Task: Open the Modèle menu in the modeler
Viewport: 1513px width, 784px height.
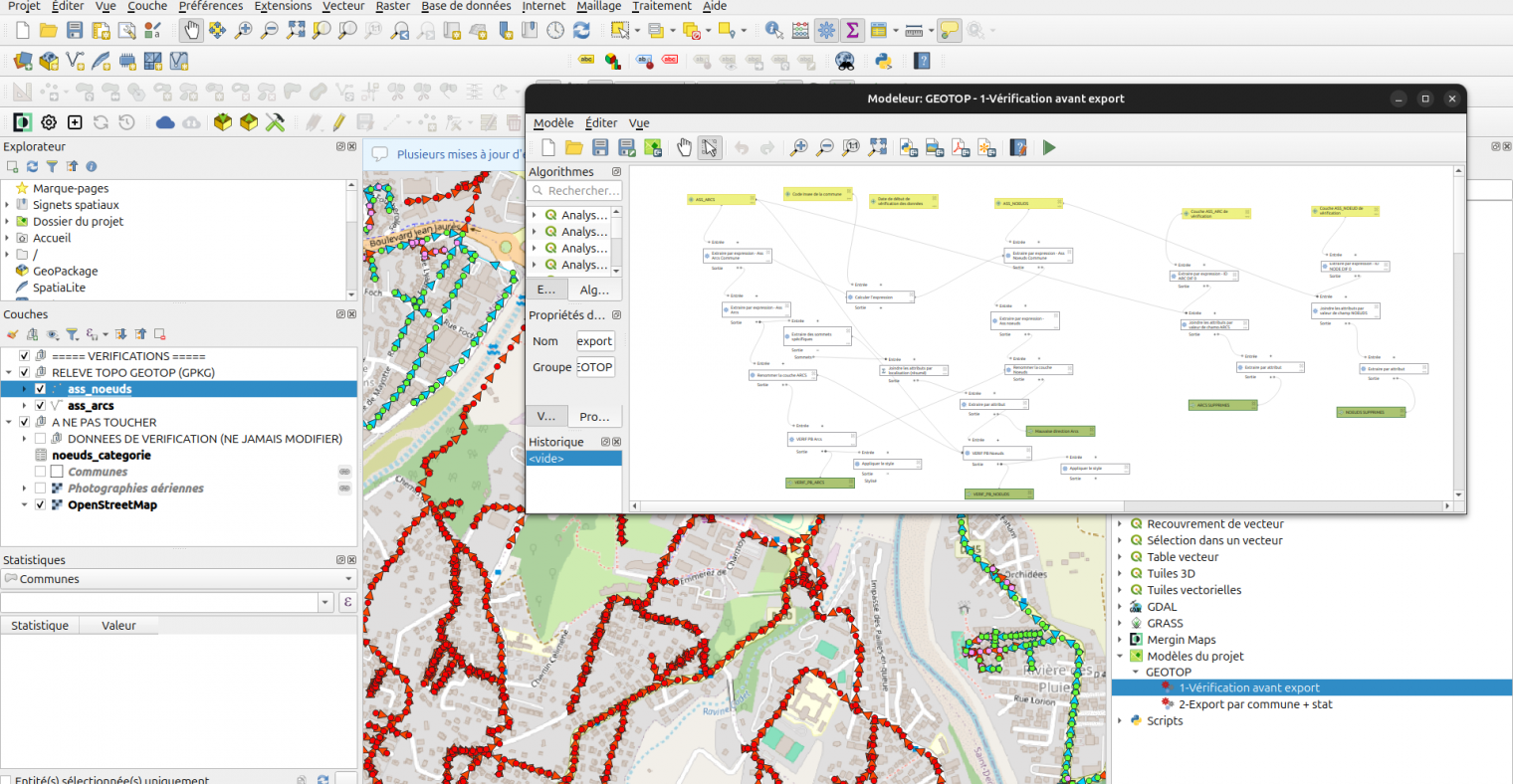Action: pyautogui.click(x=552, y=123)
